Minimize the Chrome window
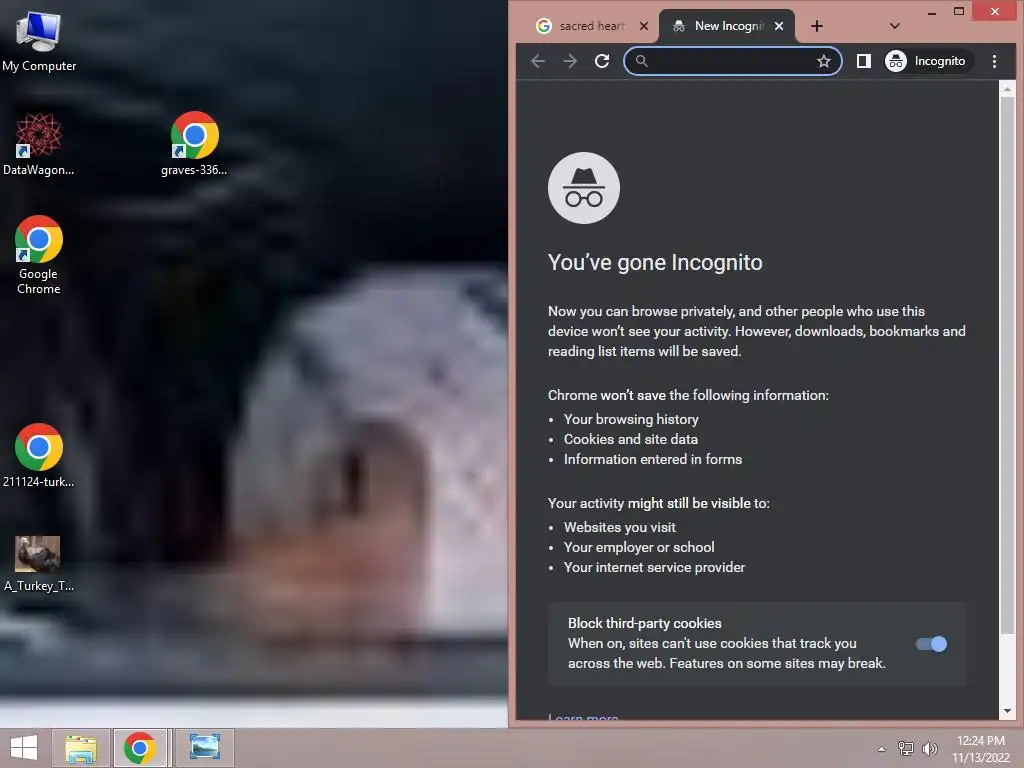Screen dimensions: 1024x768 932,12
